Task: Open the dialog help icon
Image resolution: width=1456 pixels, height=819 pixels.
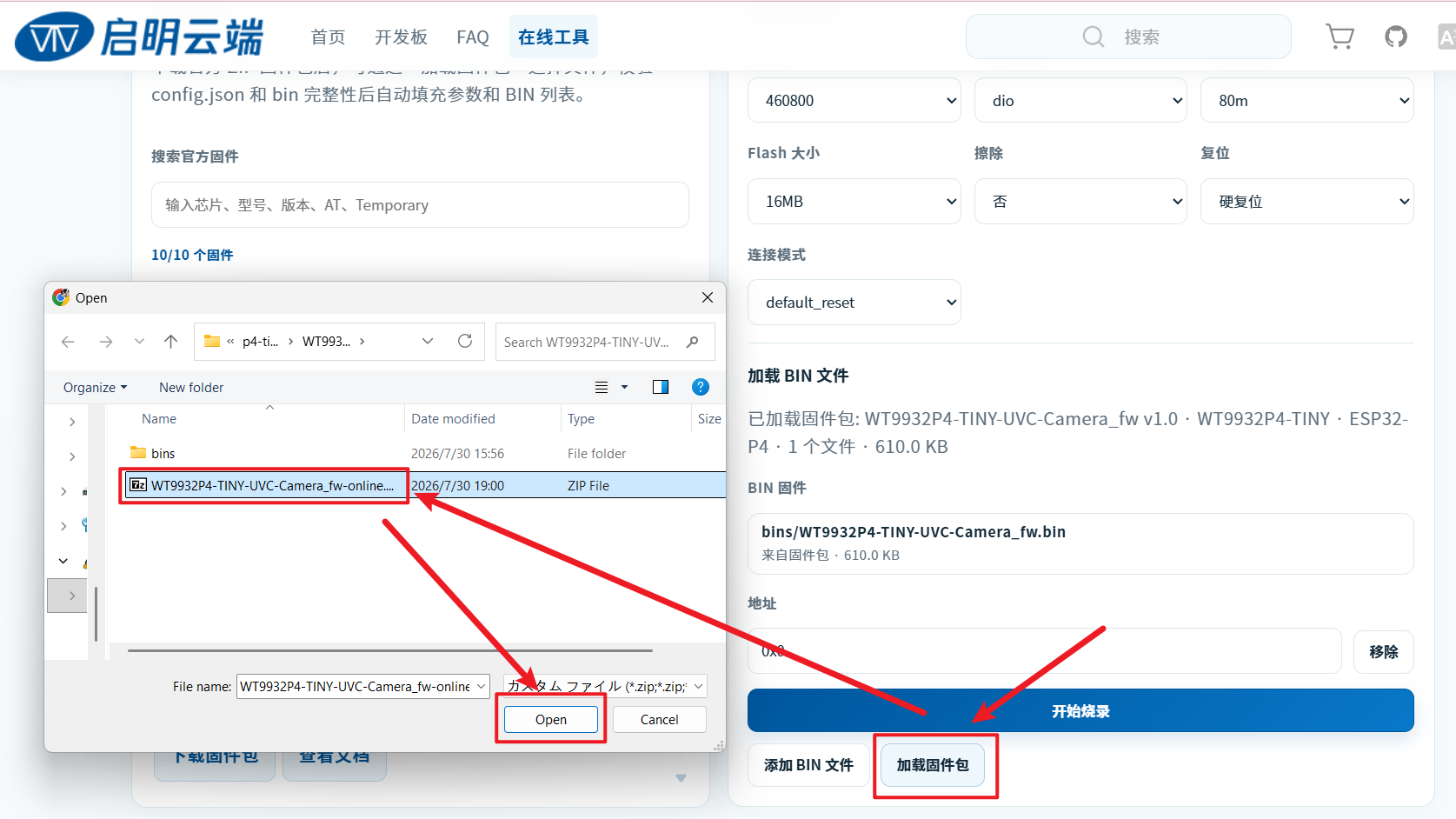Action: [x=701, y=387]
